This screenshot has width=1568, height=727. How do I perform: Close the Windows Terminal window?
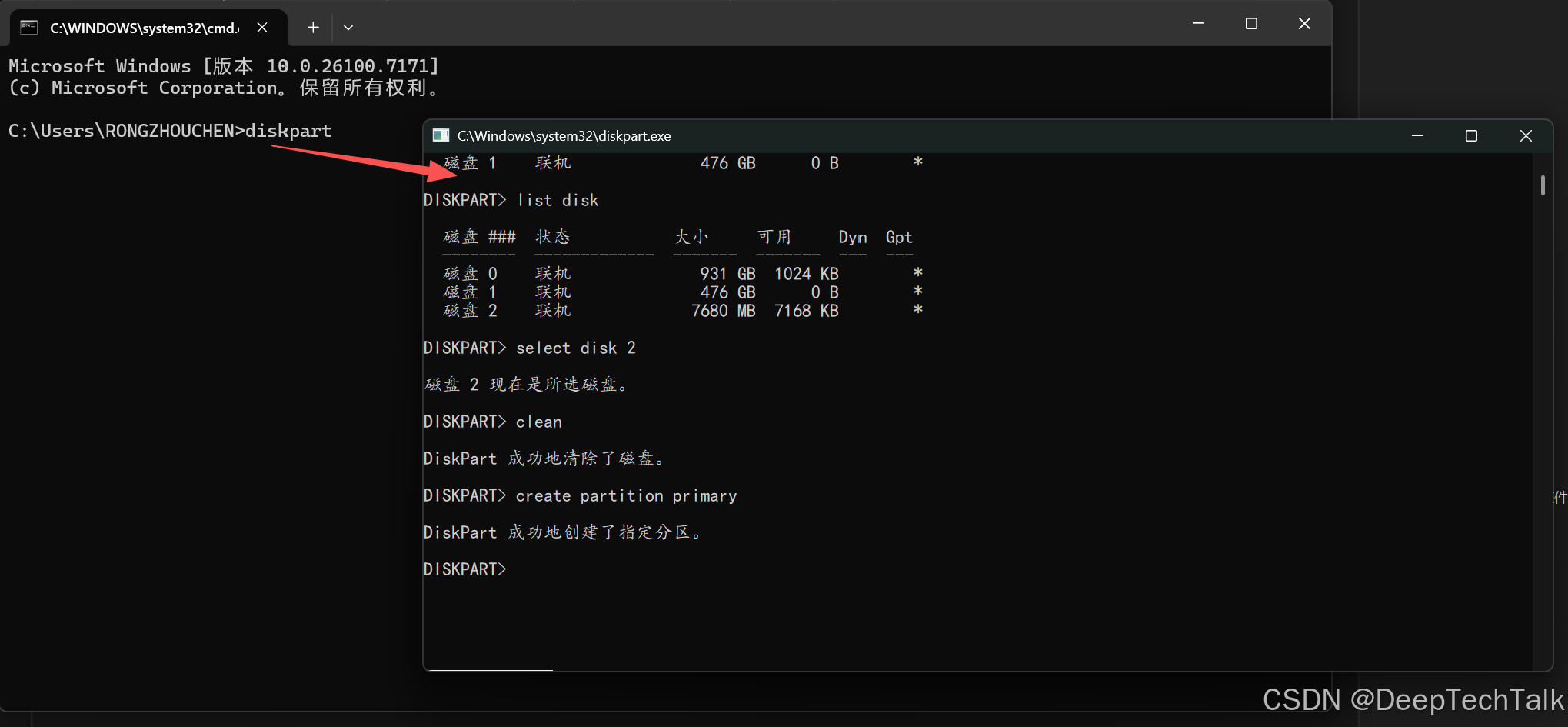coord(1304,24)
